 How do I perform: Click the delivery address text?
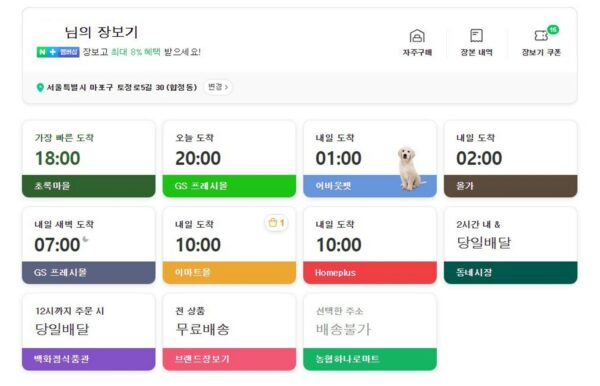coord(122,88)
